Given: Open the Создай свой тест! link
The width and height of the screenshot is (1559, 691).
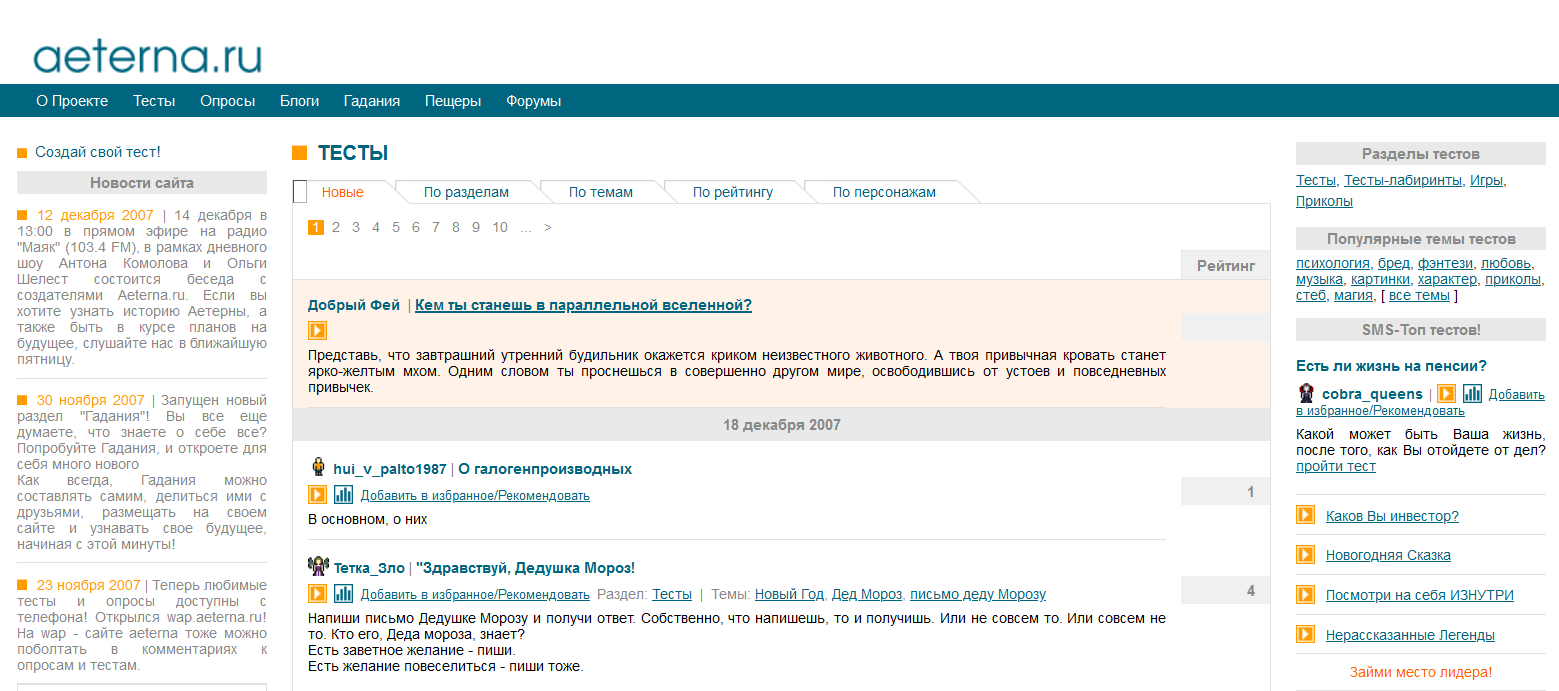Looking at the screenshot, I should click(97, 152).
